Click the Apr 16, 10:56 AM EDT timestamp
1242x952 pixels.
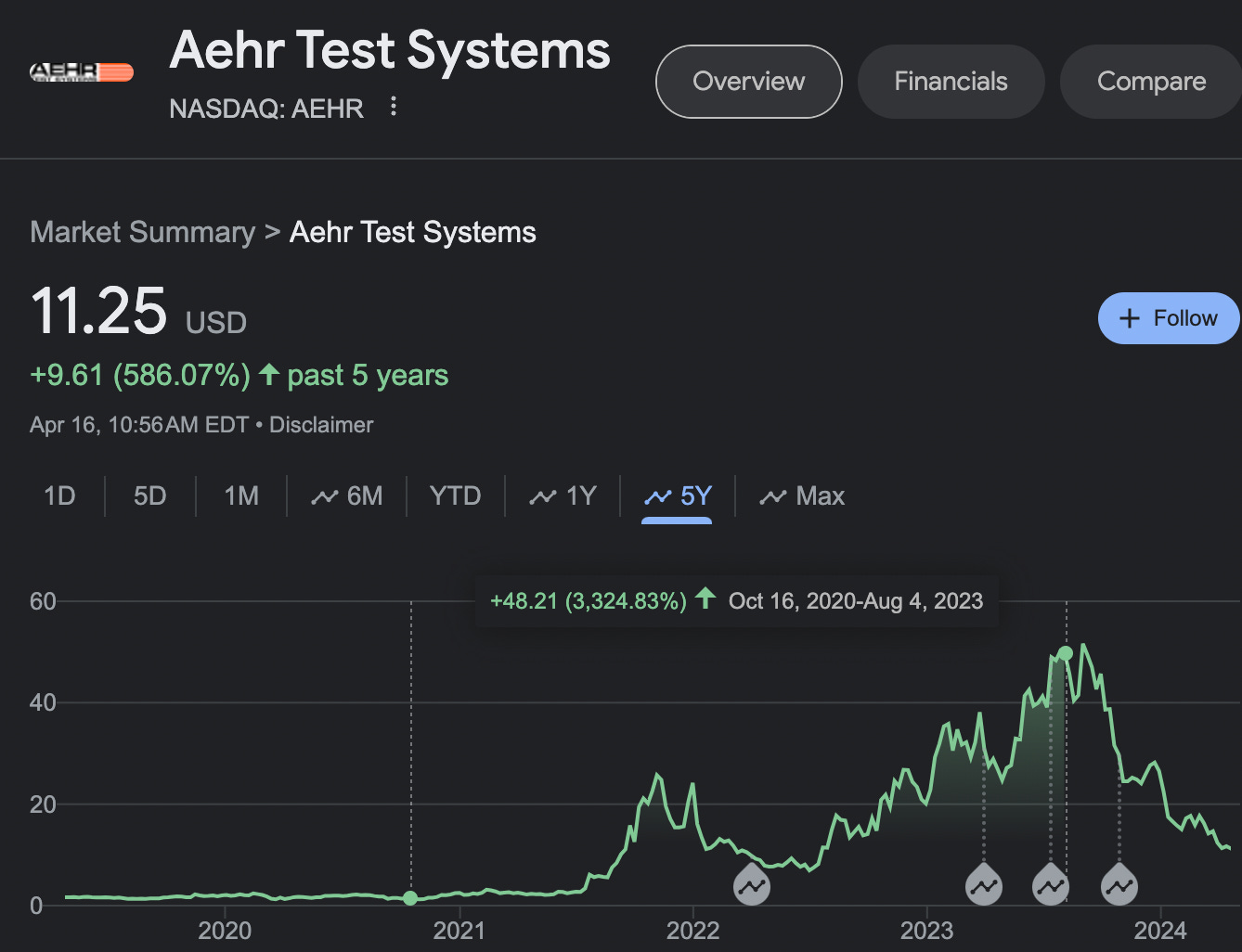point(139,425)
